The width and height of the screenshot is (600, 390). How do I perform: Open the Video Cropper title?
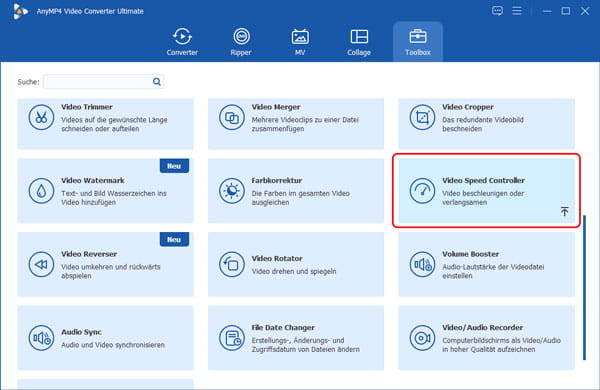pos(468,107)
